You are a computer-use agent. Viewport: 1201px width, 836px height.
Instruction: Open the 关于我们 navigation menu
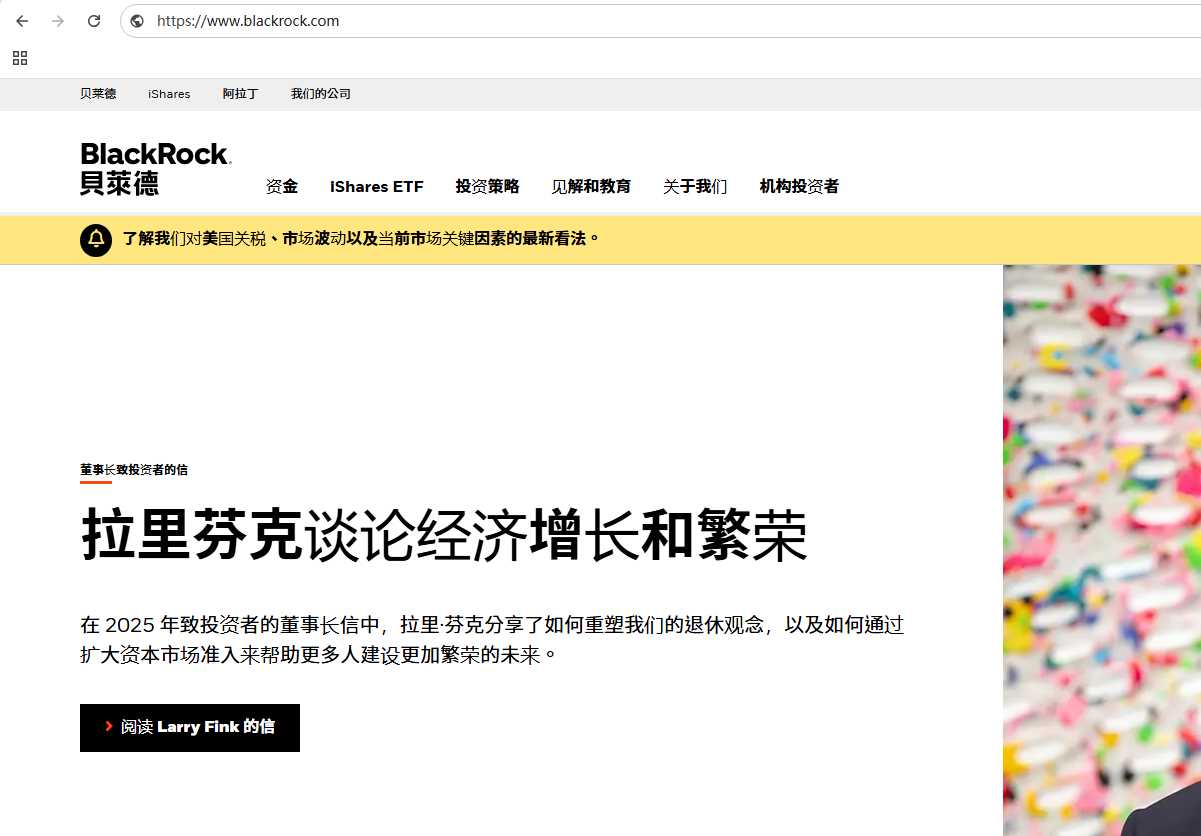click(x=695, y=186)
